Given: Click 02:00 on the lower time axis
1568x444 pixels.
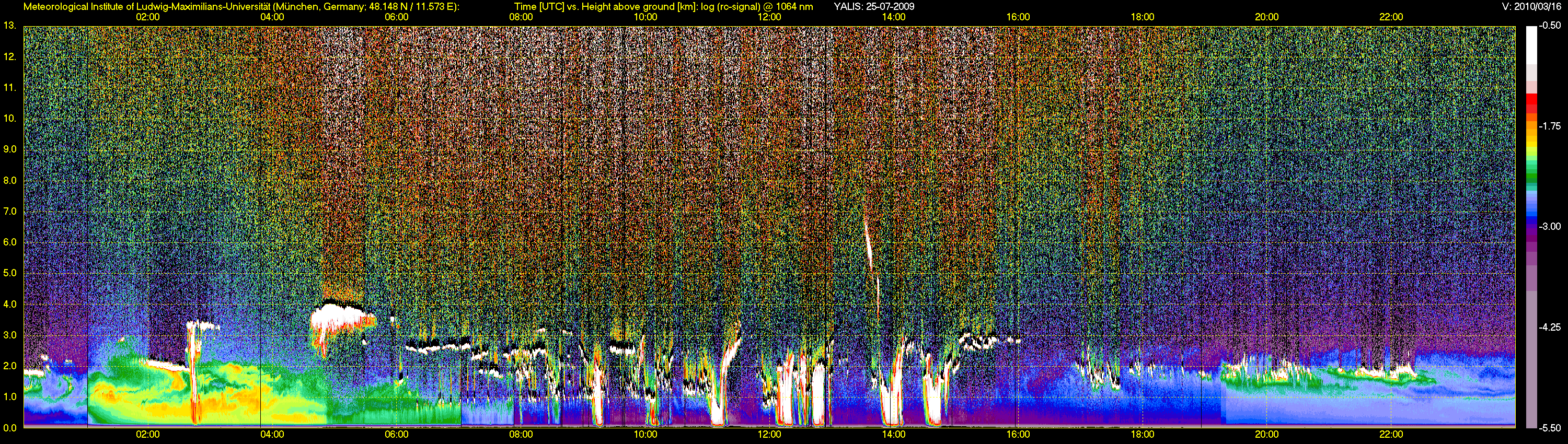Looking at the screenshot, I should point(148,435).
